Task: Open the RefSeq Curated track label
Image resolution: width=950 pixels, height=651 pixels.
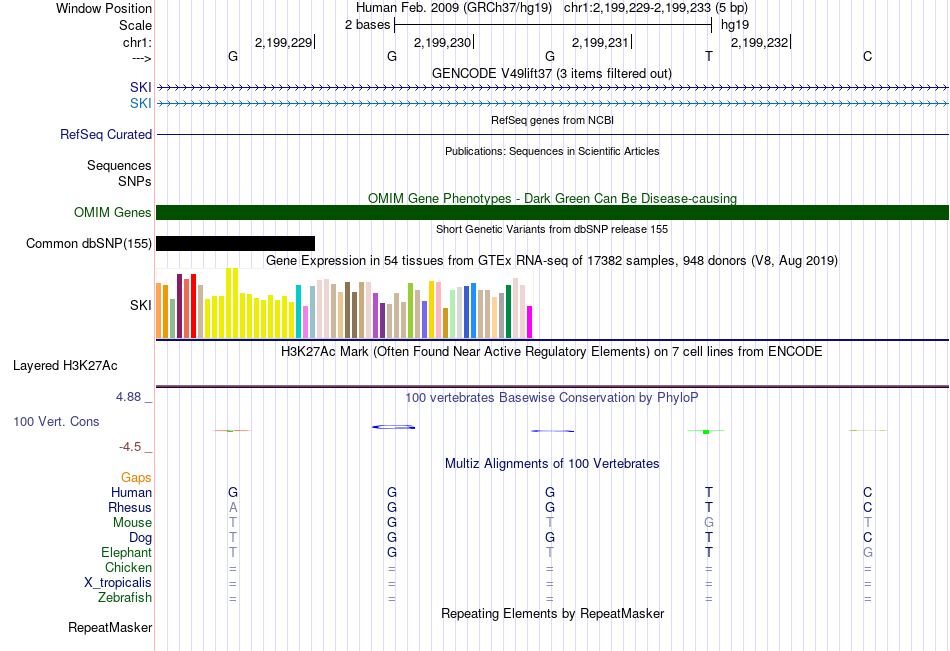Action: point(106,135)
